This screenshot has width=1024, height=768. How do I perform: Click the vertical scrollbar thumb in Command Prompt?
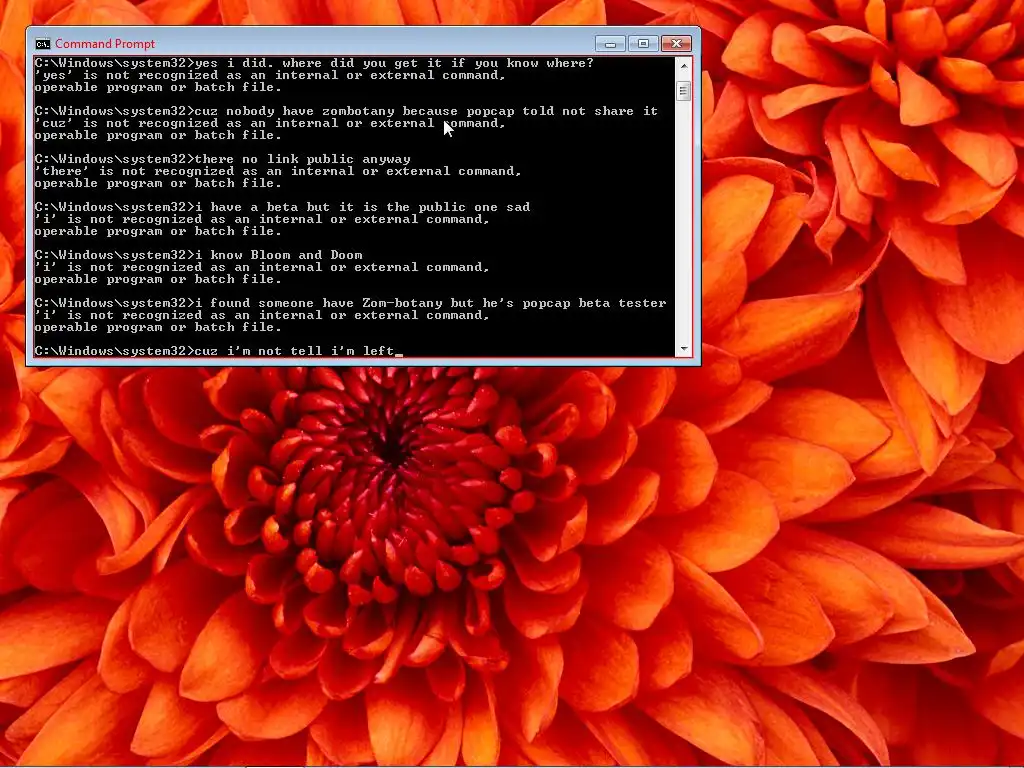(683, 91)
